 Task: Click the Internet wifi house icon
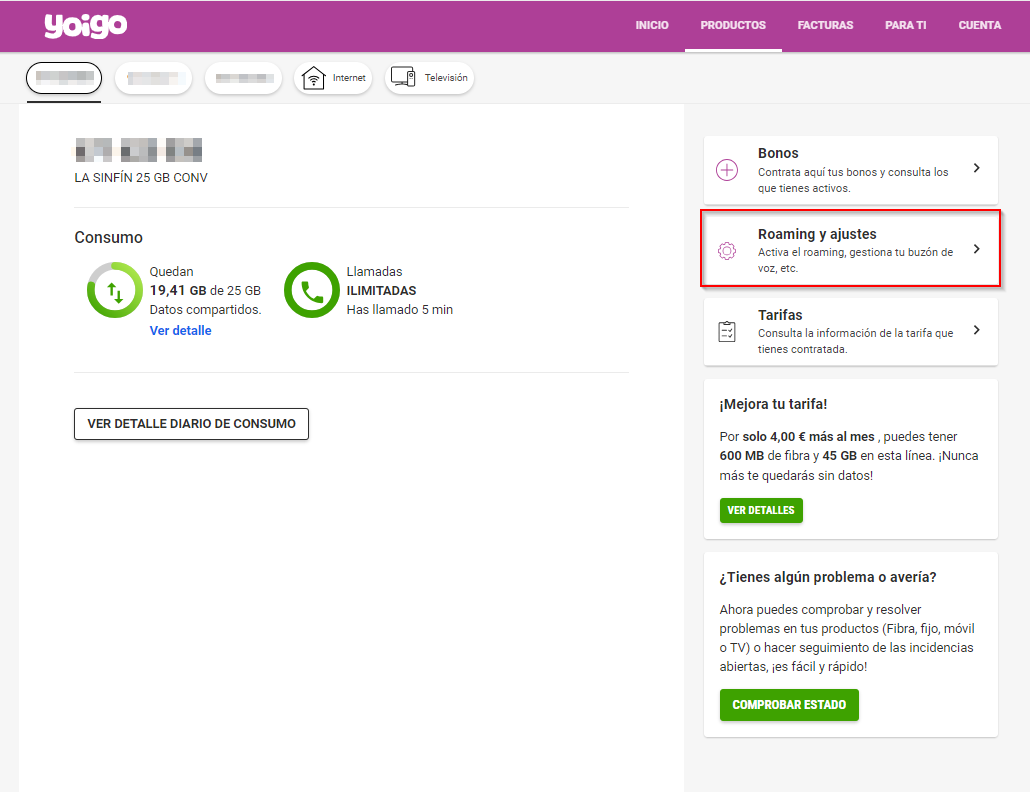pos(314,78)
